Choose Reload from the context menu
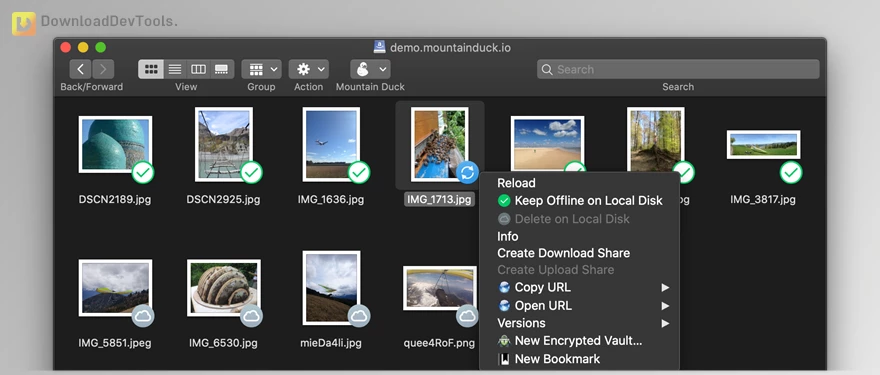The height and width of the screenshot is (375, 880). 579,183
